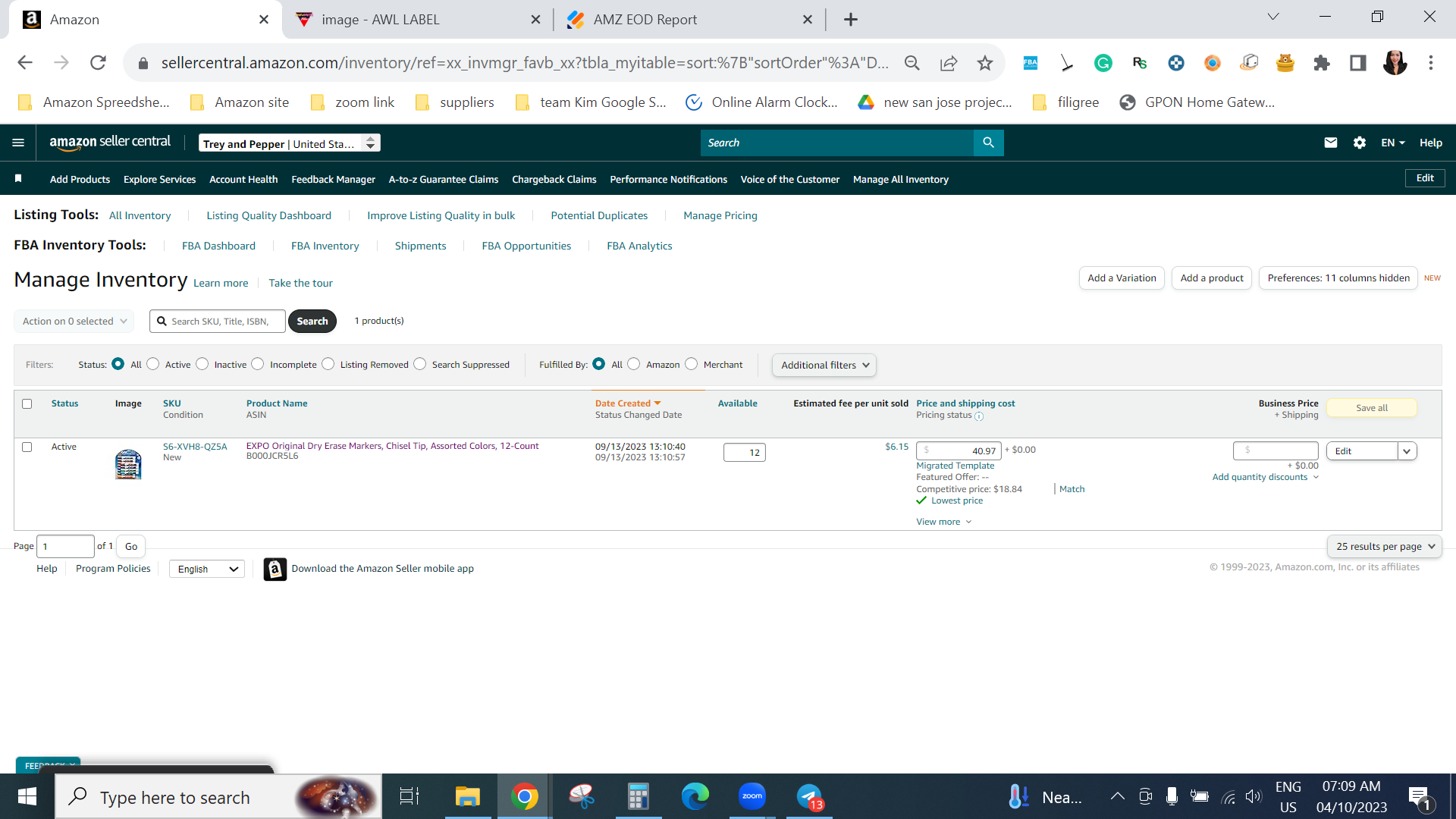1456x819 pixels.
Task: Click the SKU search input field
Action: [218, 321]
